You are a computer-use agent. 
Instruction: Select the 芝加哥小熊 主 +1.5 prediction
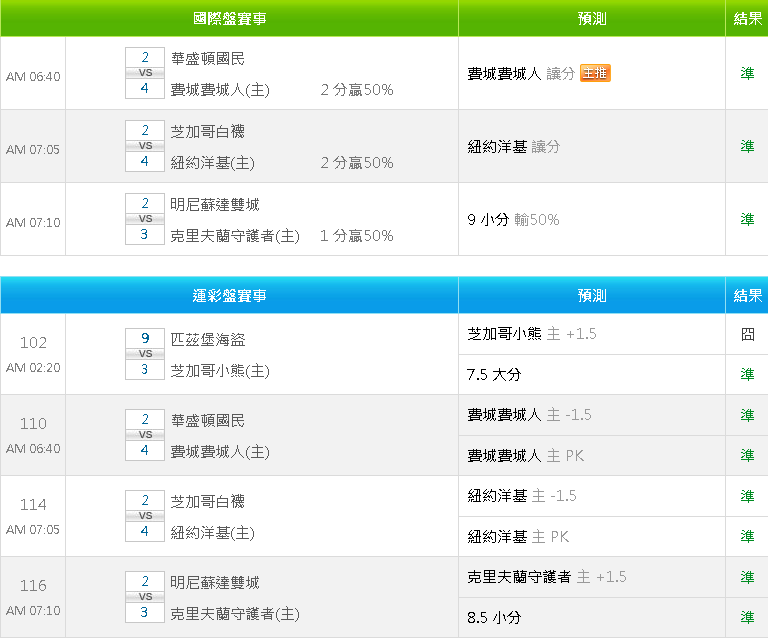pyautogui.click(x=531, y=334)
